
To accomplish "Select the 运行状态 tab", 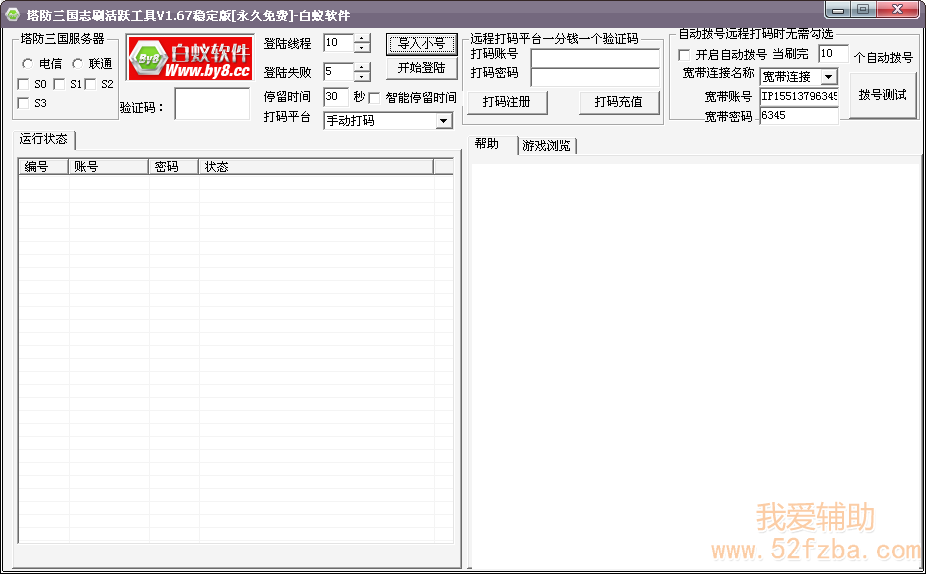I will 44,139.
